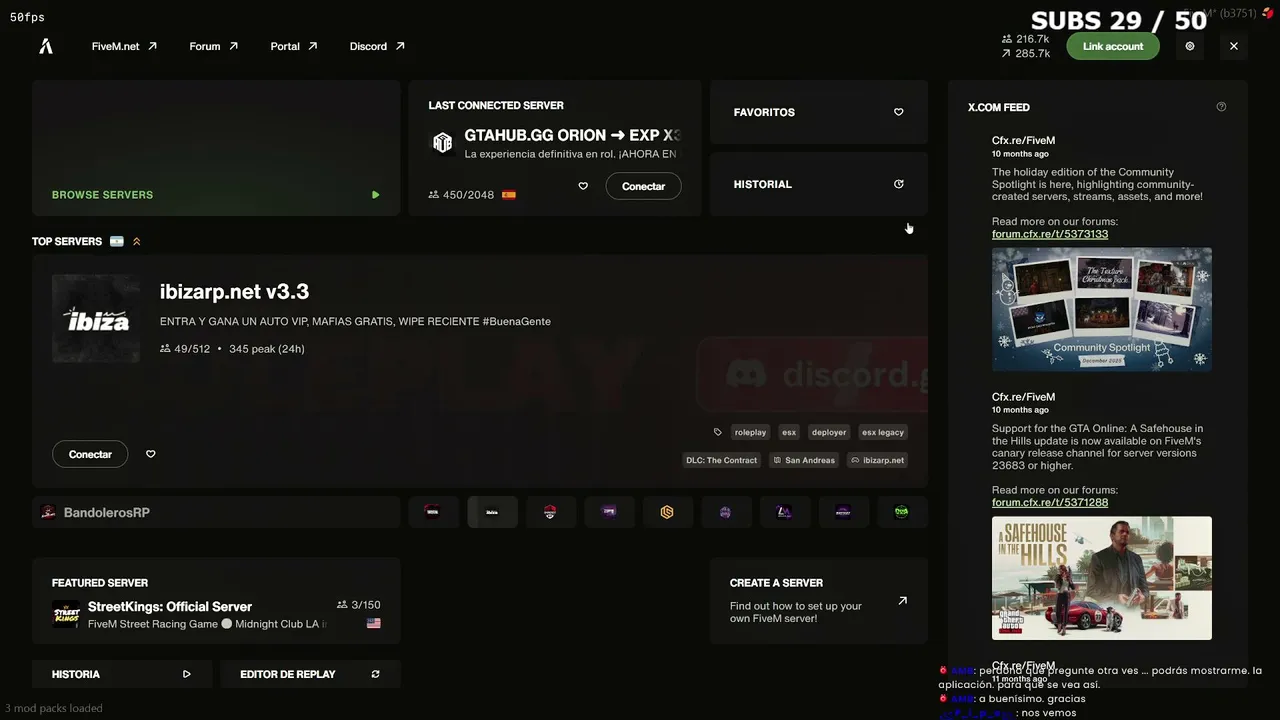Click the Link account button
Viewport: 1280px width, 720px height.
pos(1113,46)
